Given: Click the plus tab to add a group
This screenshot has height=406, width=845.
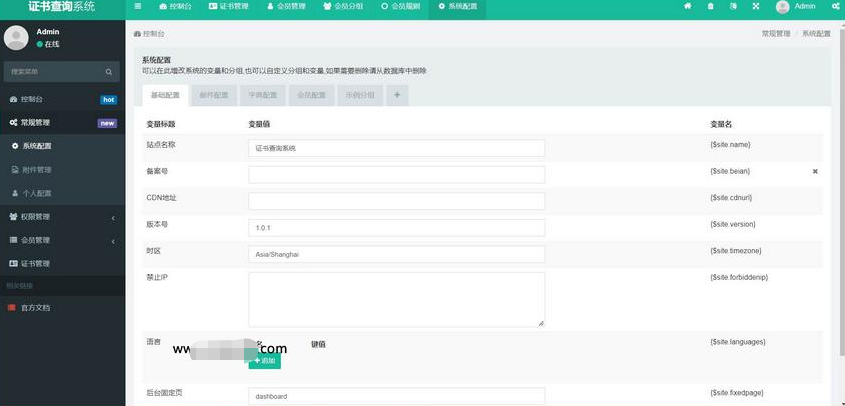Looking at the screenshot, I should coord(397,95).
